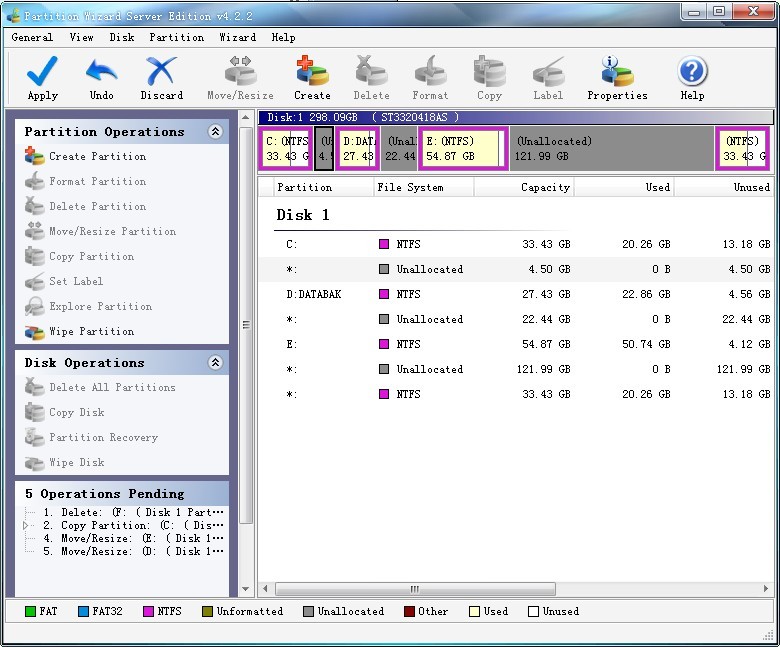Select C: NTFS block in disk map
The image size is (780, 647).
tap(286, 148)
